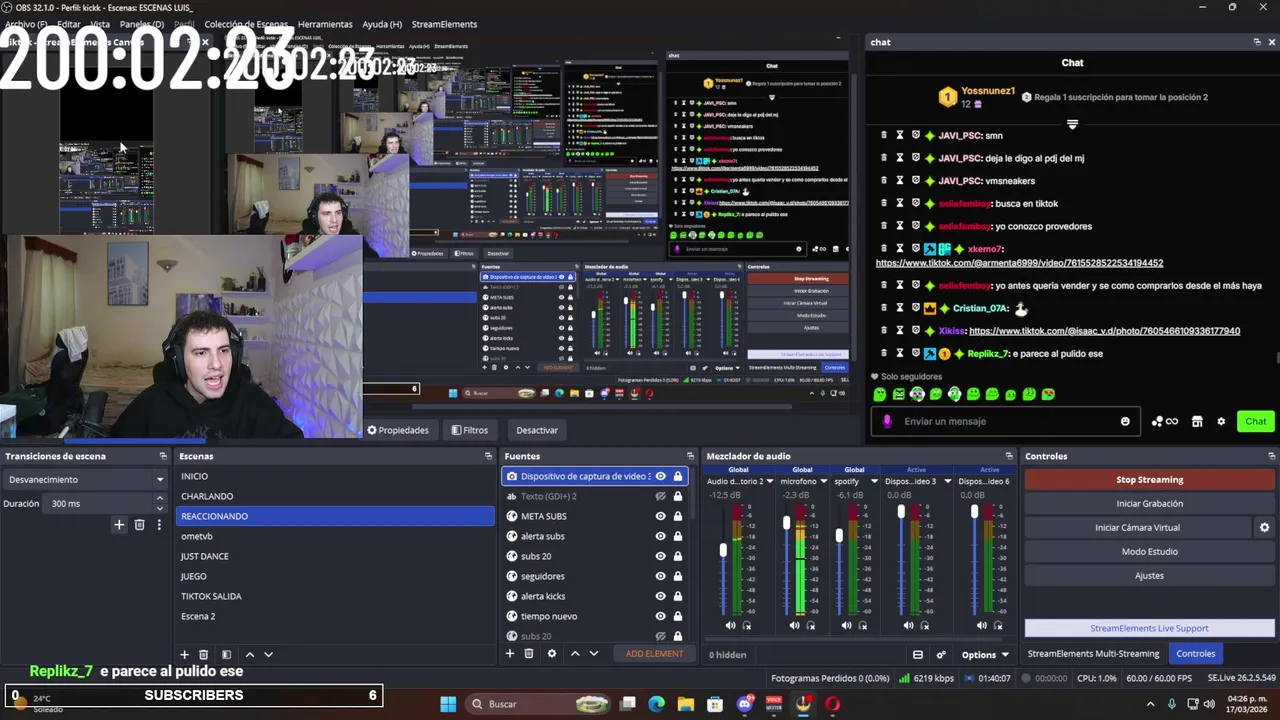Add a transition with the plus icon
This screenshot has height=720, width=1280.
coord(119,524)
